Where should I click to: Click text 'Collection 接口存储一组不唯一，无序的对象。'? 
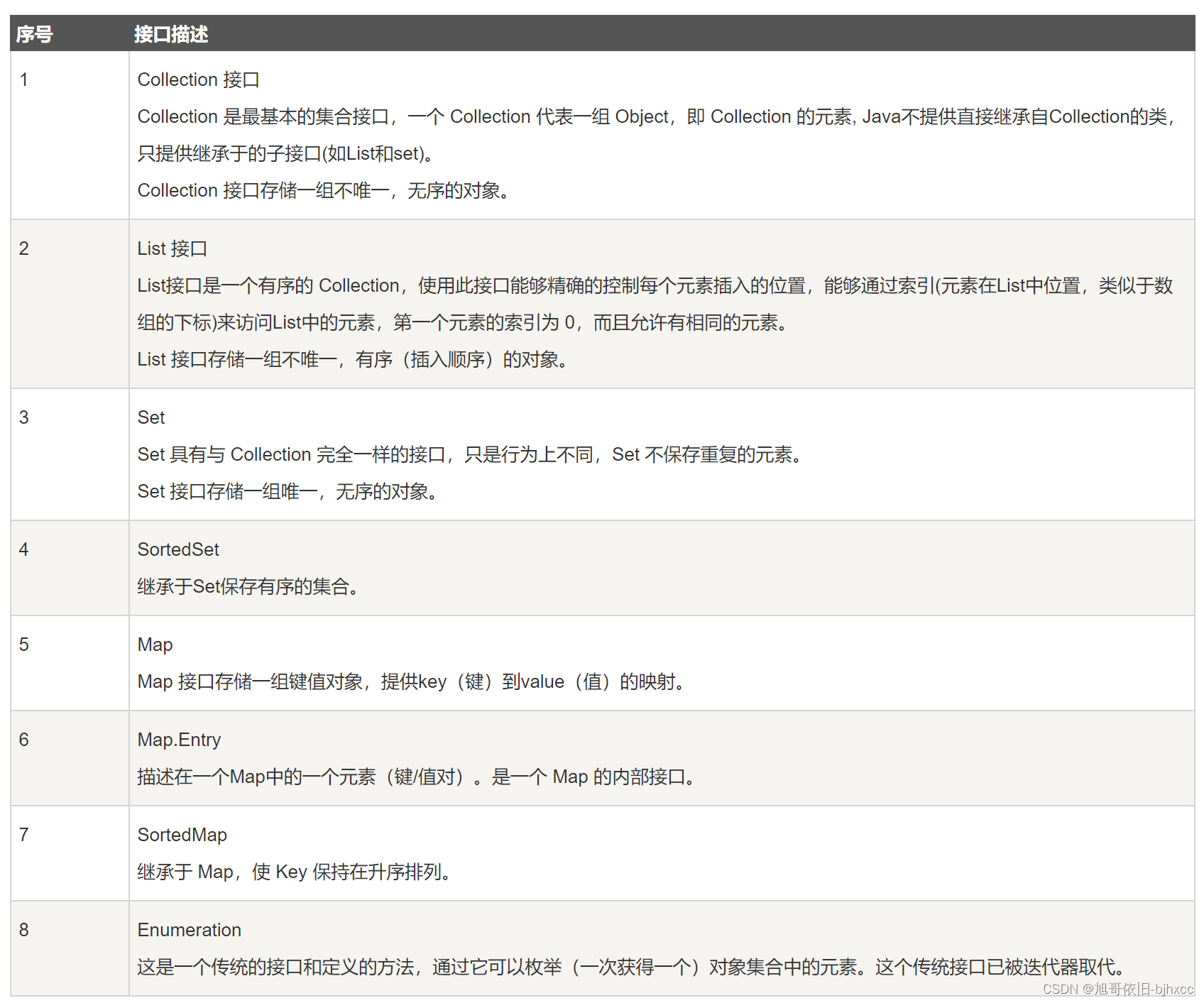tap(324, 190)
